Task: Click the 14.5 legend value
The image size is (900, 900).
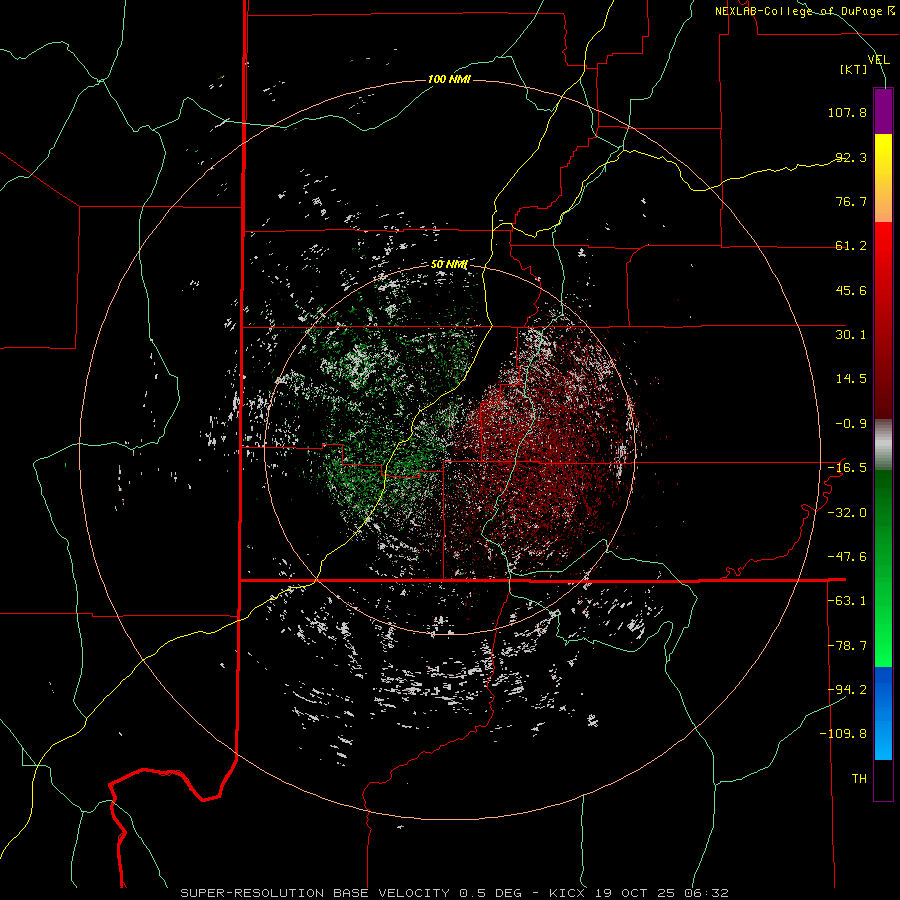Action: click(851, 379)
